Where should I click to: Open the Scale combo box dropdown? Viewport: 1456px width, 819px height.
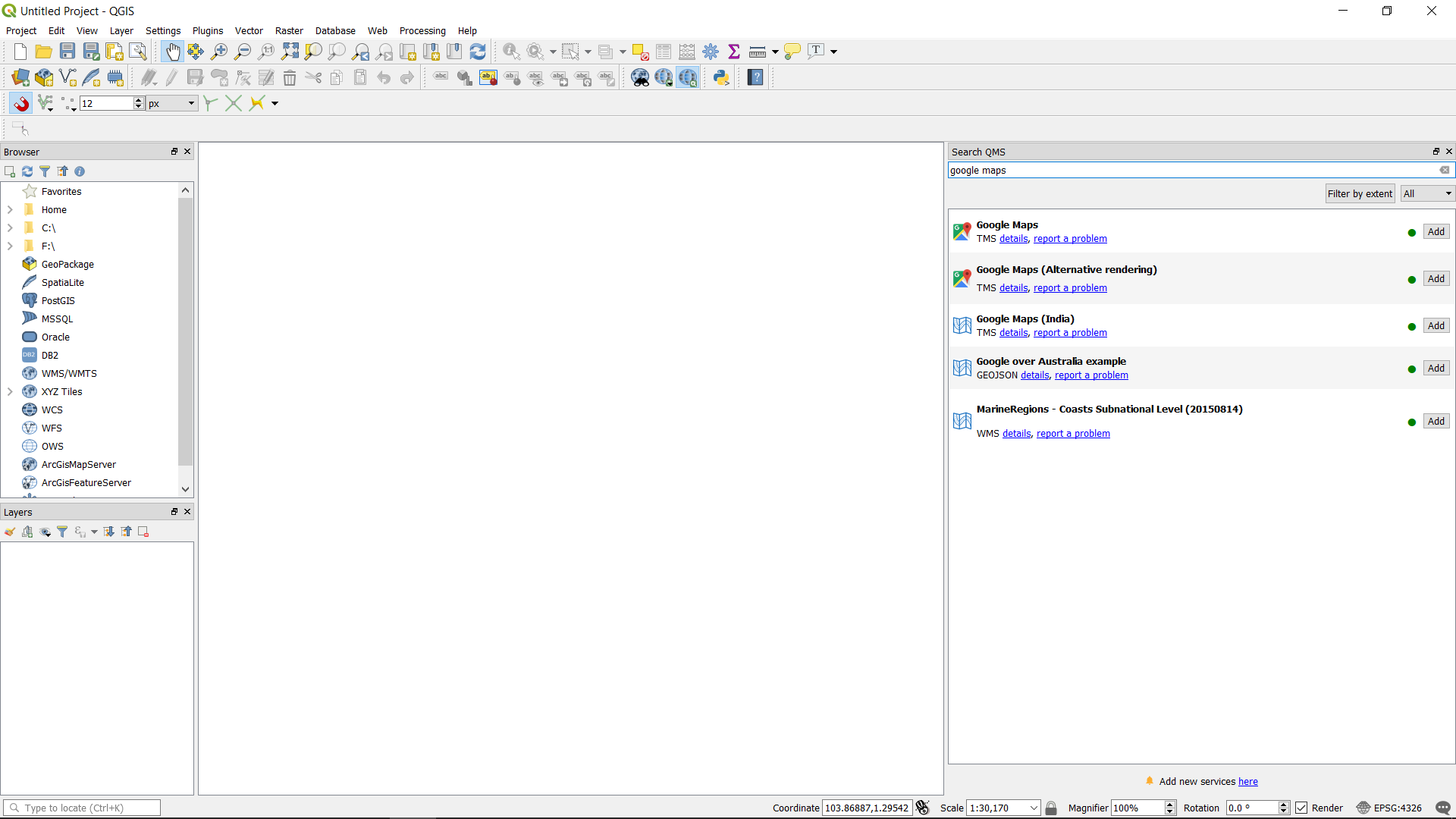pyautogui.click(x=1034, y=808)
